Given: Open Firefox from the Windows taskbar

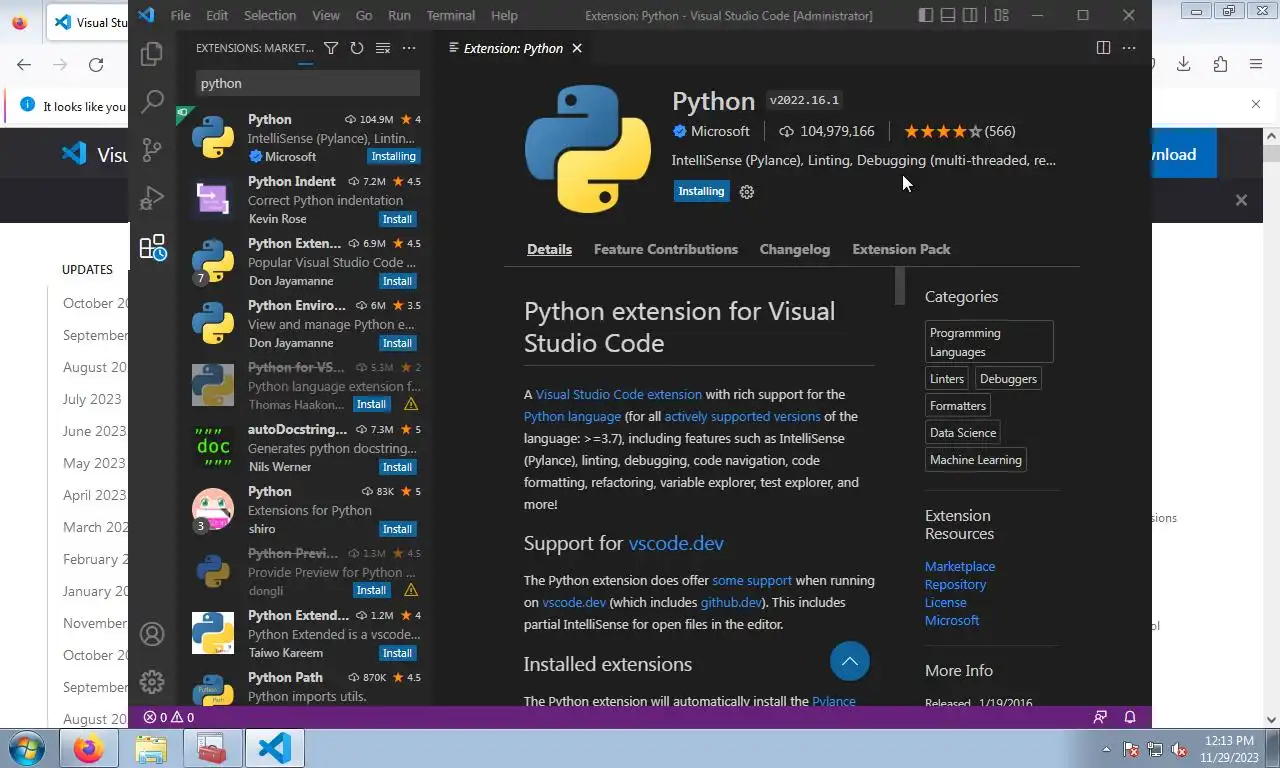Looking at the screenshot, I should click(88, 748).
